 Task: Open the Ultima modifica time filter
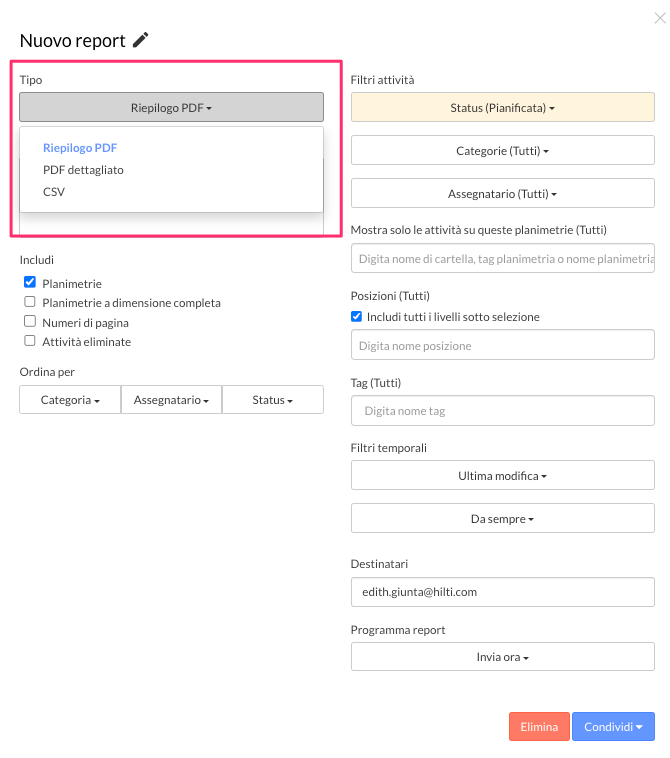tap(503, 475)
